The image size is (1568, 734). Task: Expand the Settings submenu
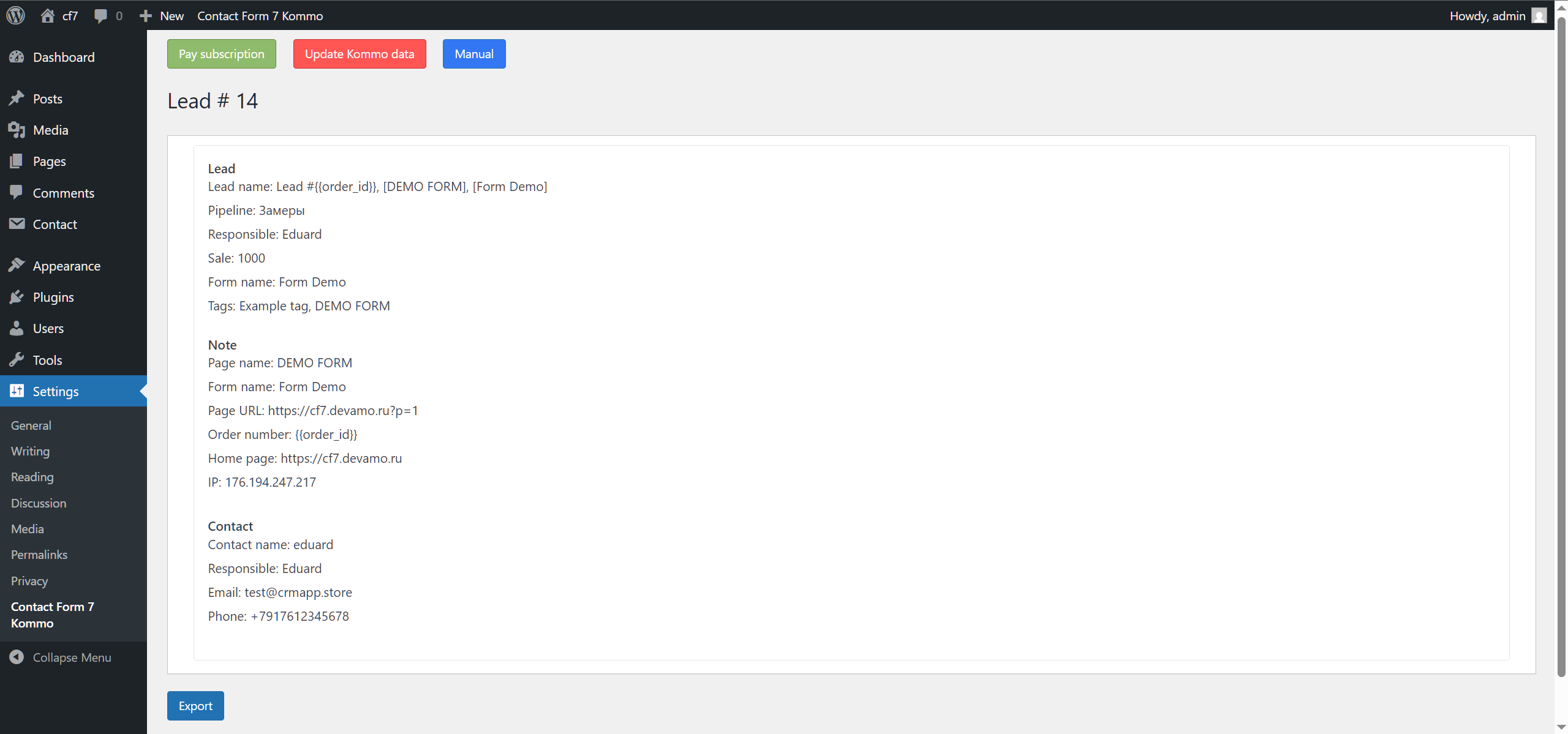click(x=56, y=391)
